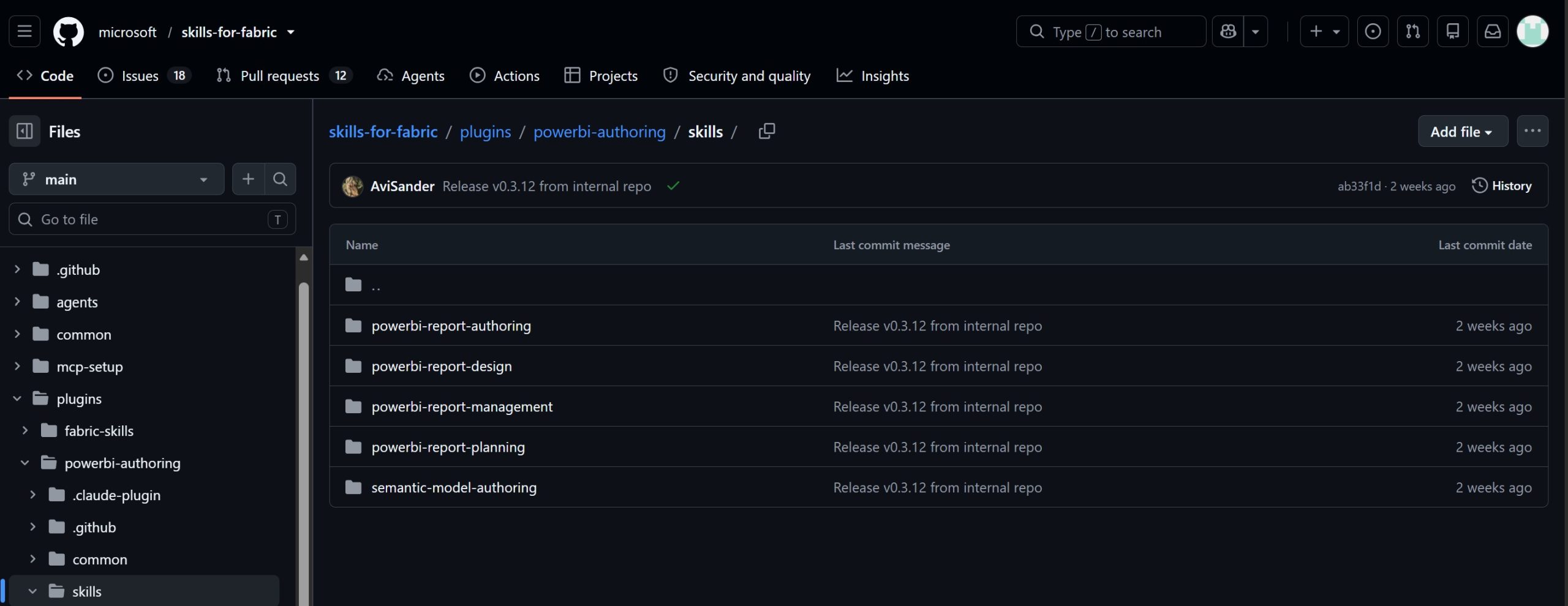Image resolution: width=1568 pixels, height=606 pixels.
Task: Collapse the plugins folder in the tree
Action: click(x=17, y=398)
